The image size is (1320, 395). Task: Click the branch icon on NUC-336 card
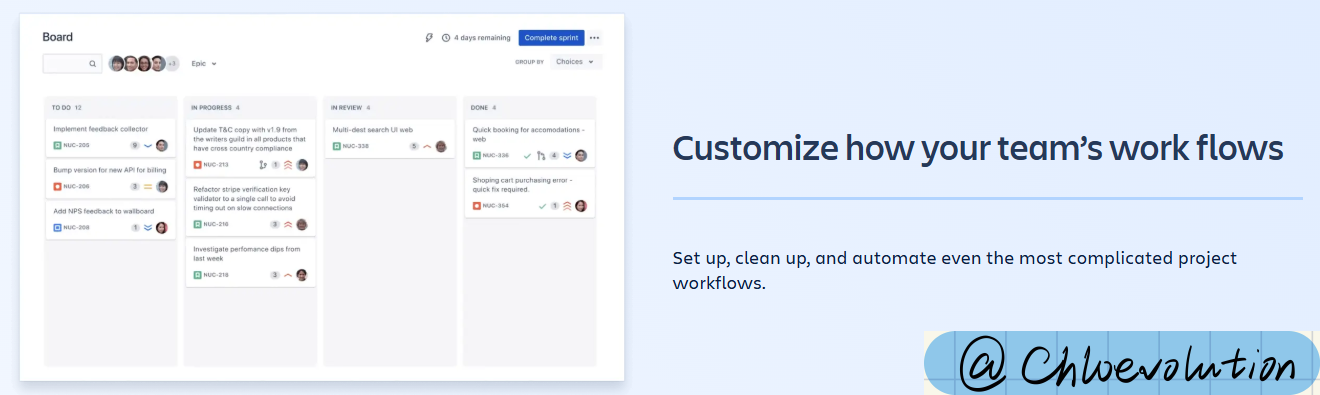[541, 155]
